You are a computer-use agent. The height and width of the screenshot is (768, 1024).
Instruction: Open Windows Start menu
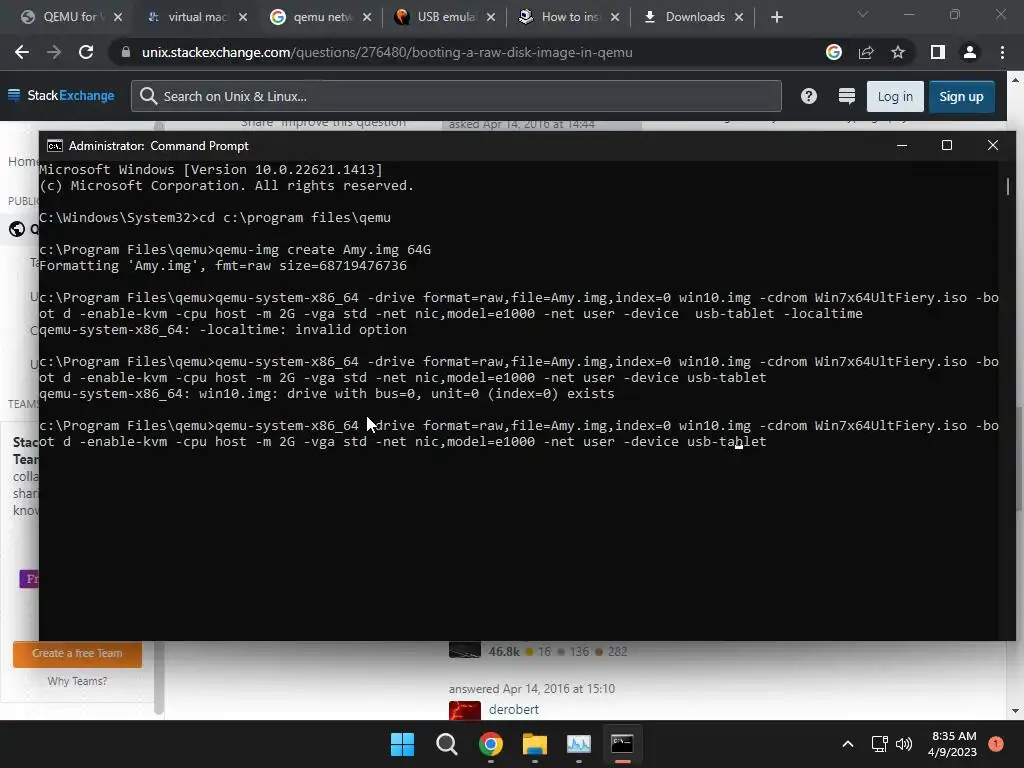(402, 744)
